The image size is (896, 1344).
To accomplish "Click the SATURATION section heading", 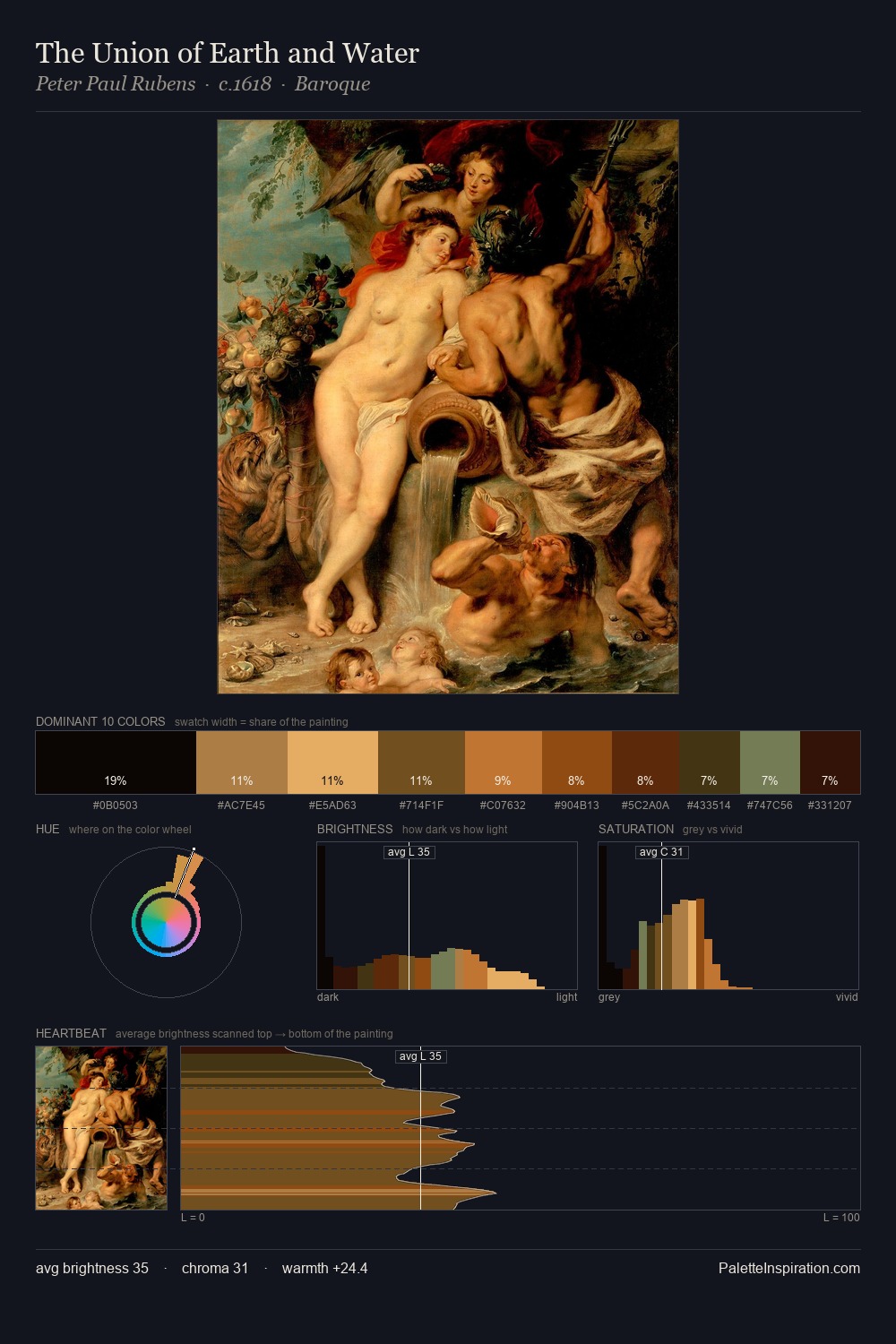I will [x=636, y=829].
